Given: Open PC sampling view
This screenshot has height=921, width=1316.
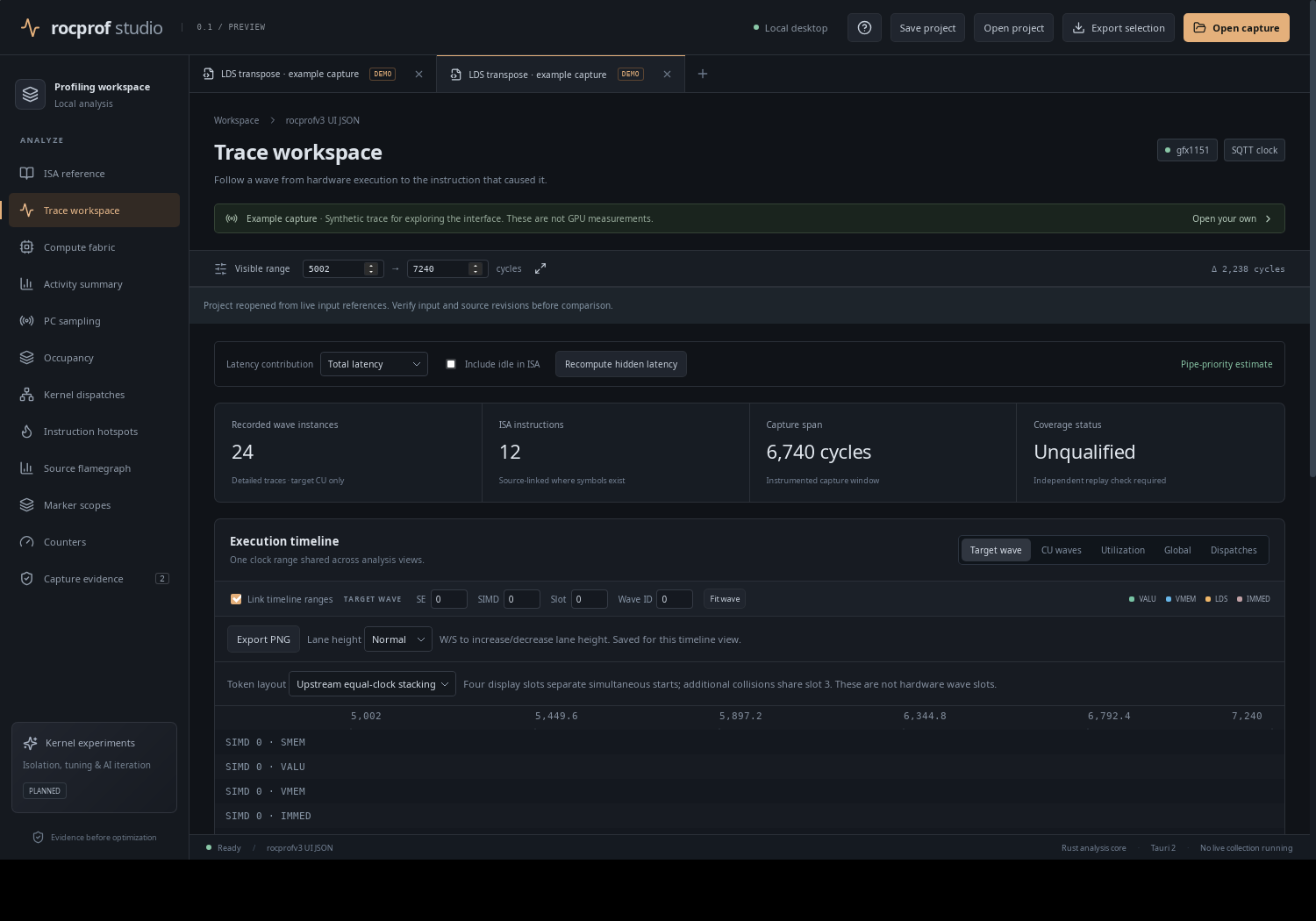Looking at the screenshot, I should pos(94,321).
